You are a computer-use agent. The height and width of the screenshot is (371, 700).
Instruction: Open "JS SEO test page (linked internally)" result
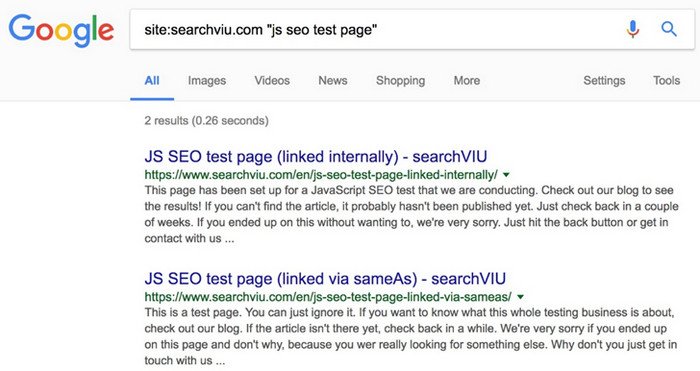click(x=316, y=157)
